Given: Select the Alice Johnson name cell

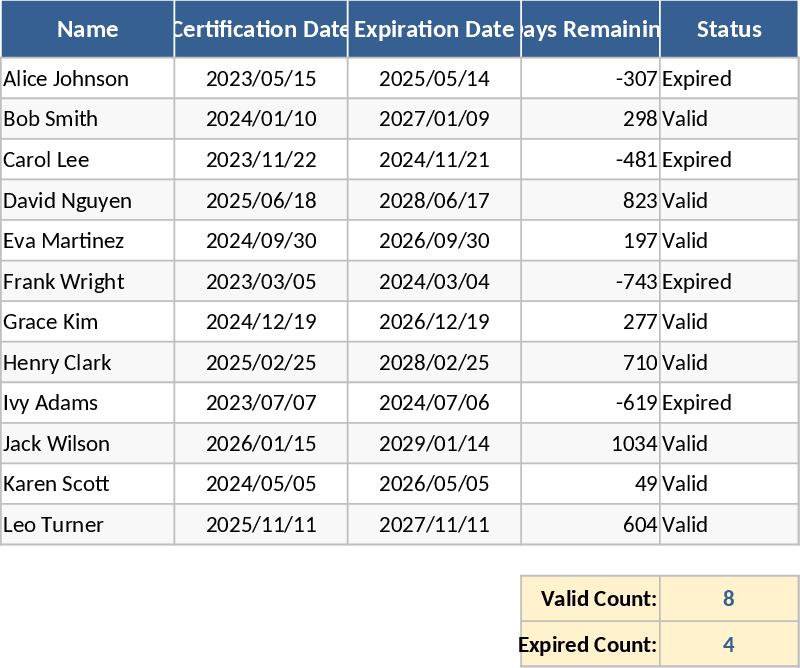Looking at the screenshot, I should pos(88,79).
